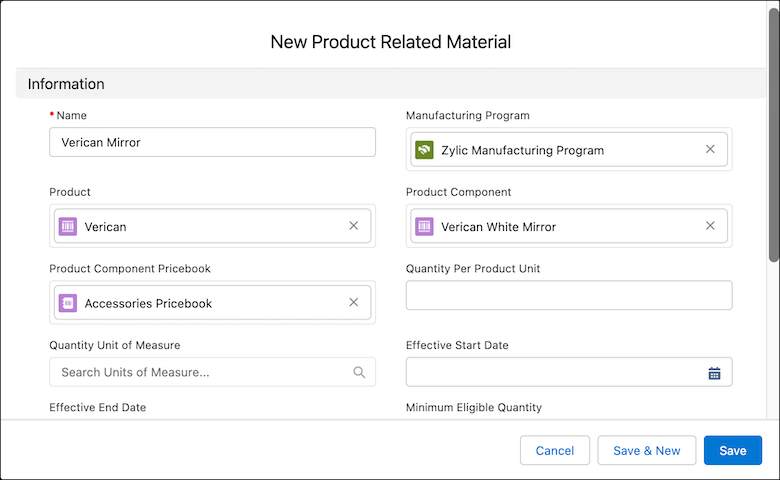Focus the Quantity Per Product Unit field

569,295
